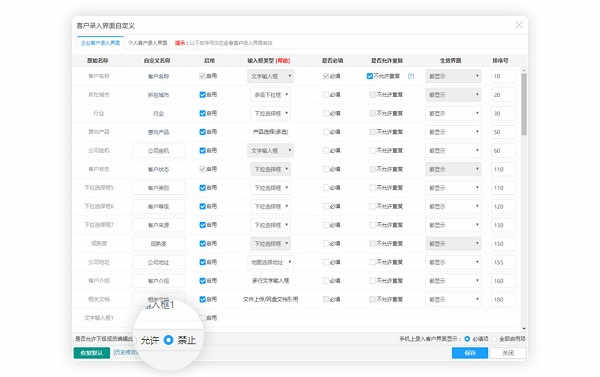Open input type dropdown in 公司地址 row
This screenshot has width=600, height=377.
[x=271, y=262]
